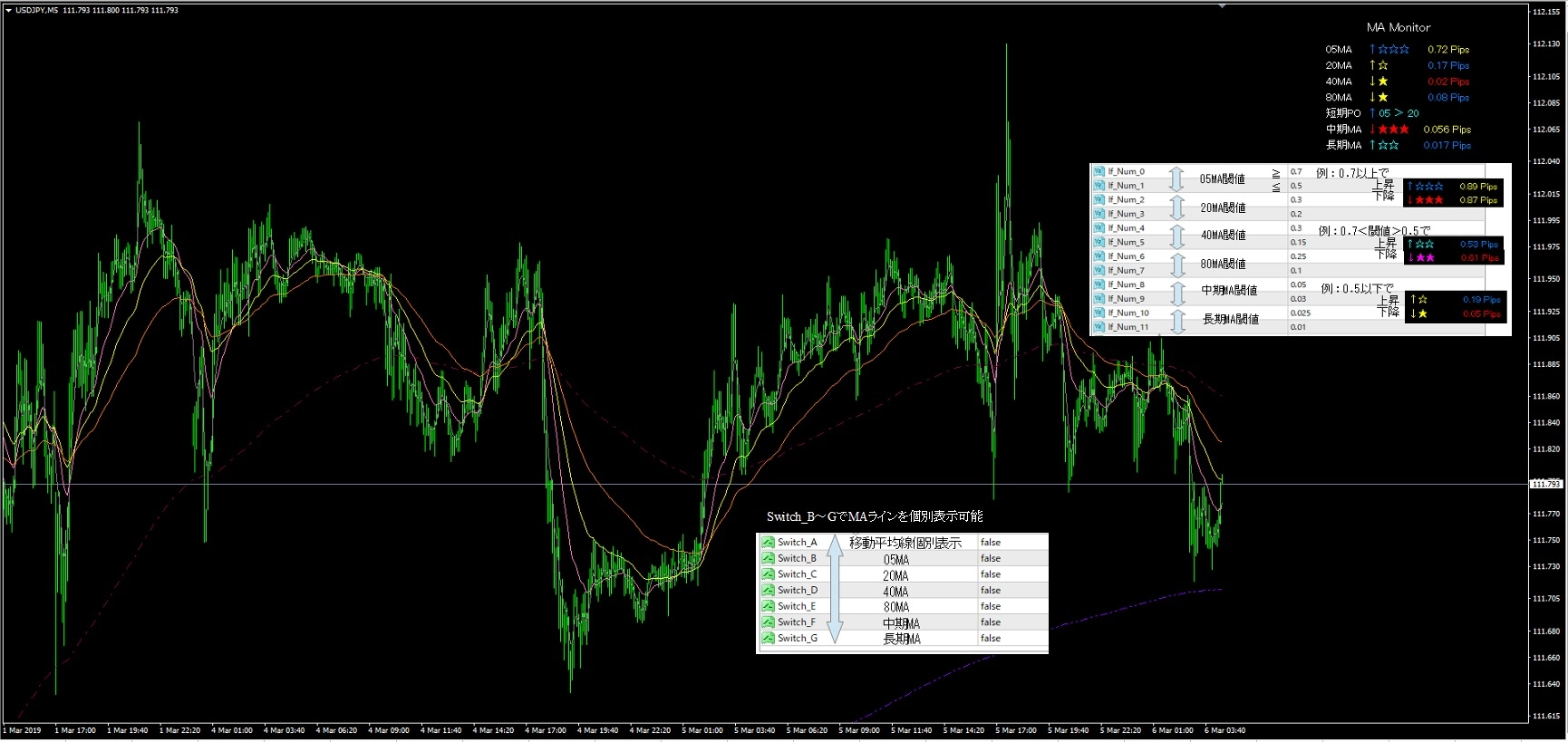Click the 112.130 price axis label

tap(1546, 43)
